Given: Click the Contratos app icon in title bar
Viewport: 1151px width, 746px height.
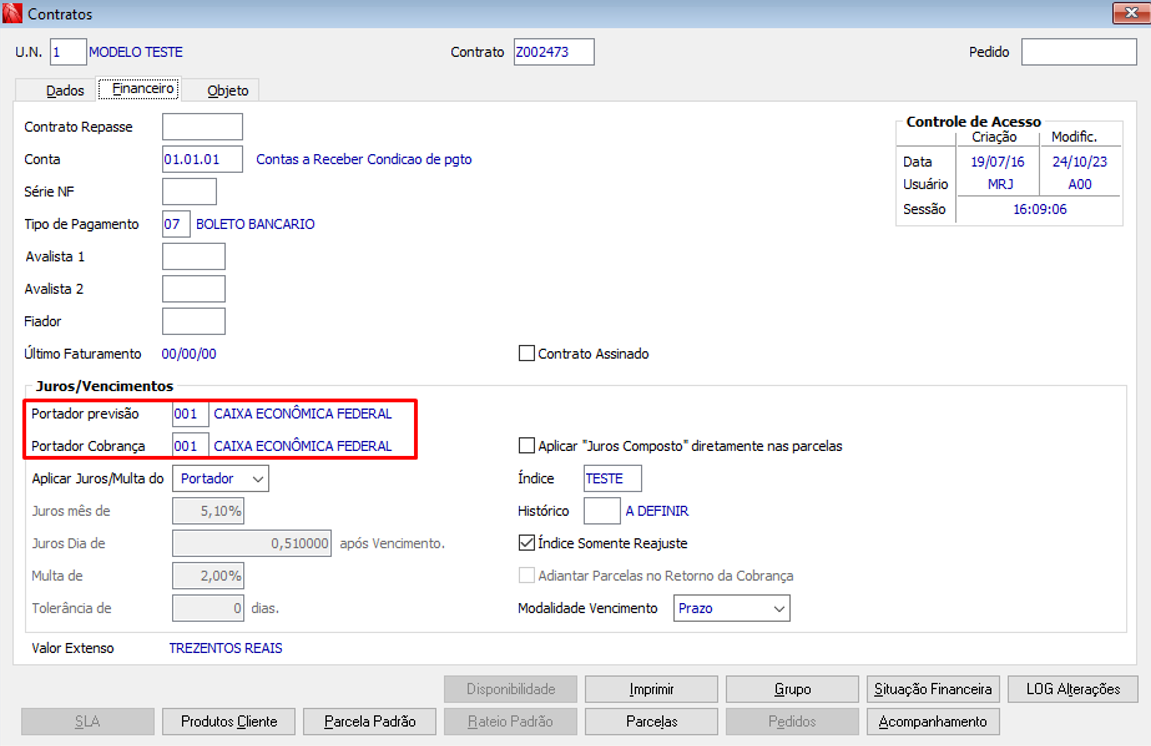Looking at the screenshot, I should 12,12.
